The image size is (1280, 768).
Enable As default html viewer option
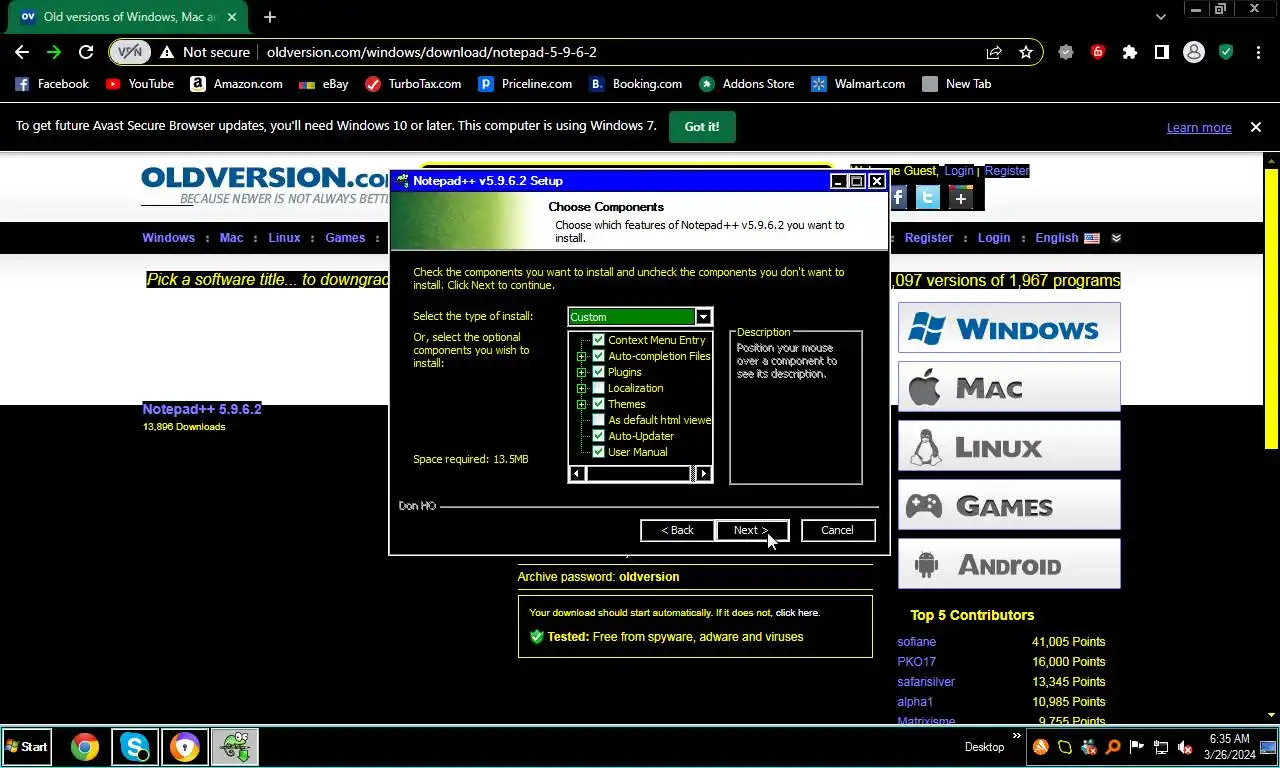[599, 420]
